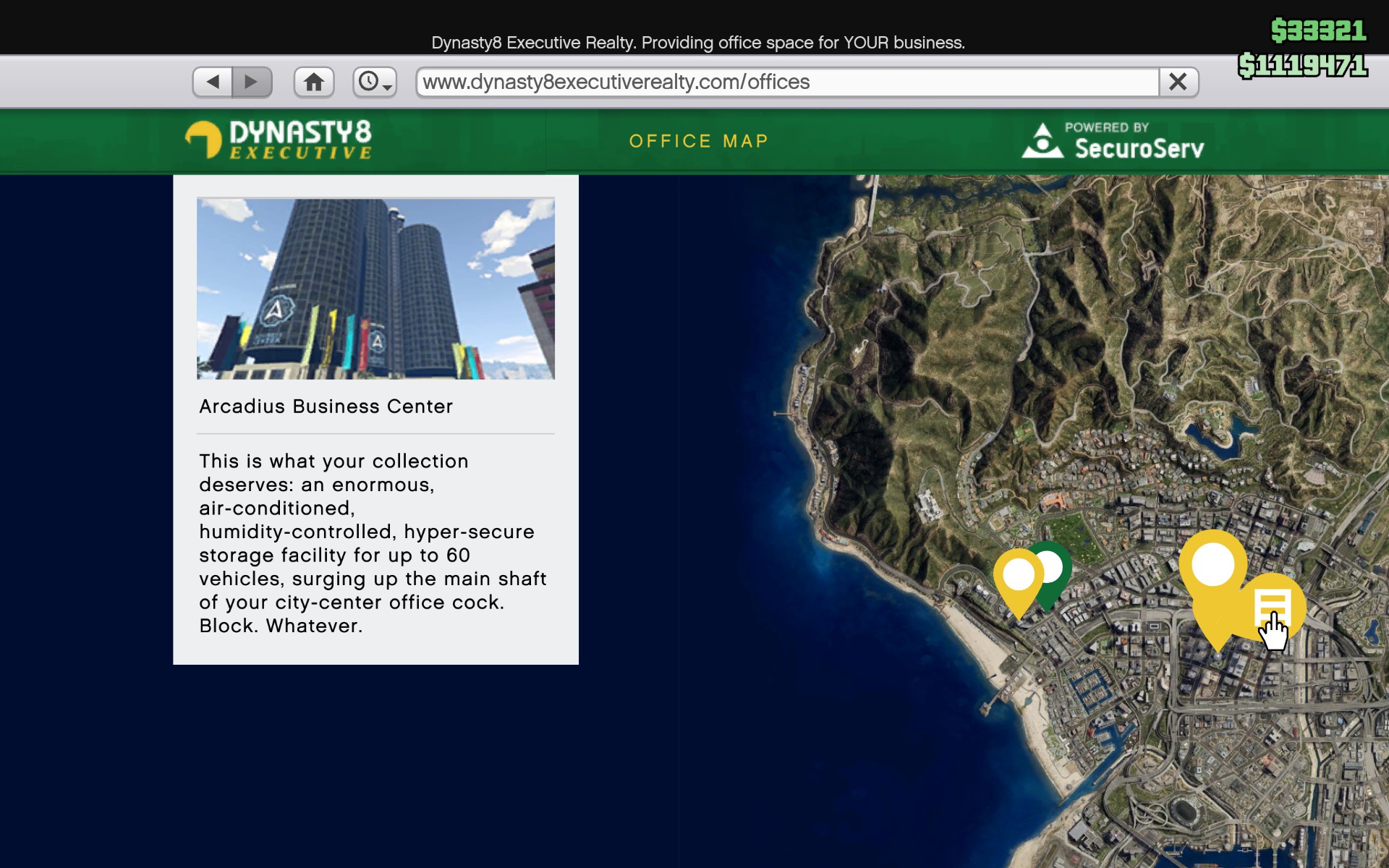Screen dimensions: 1389x868
Task: Go back with the browser back arrow
Action: (213, 82)
